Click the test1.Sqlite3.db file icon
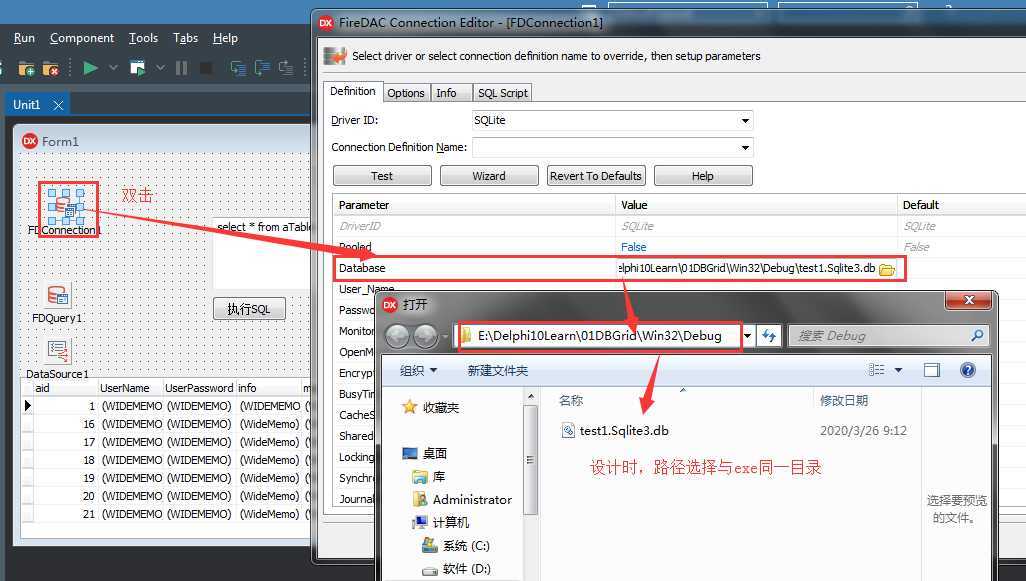 (x=568, y=431)
